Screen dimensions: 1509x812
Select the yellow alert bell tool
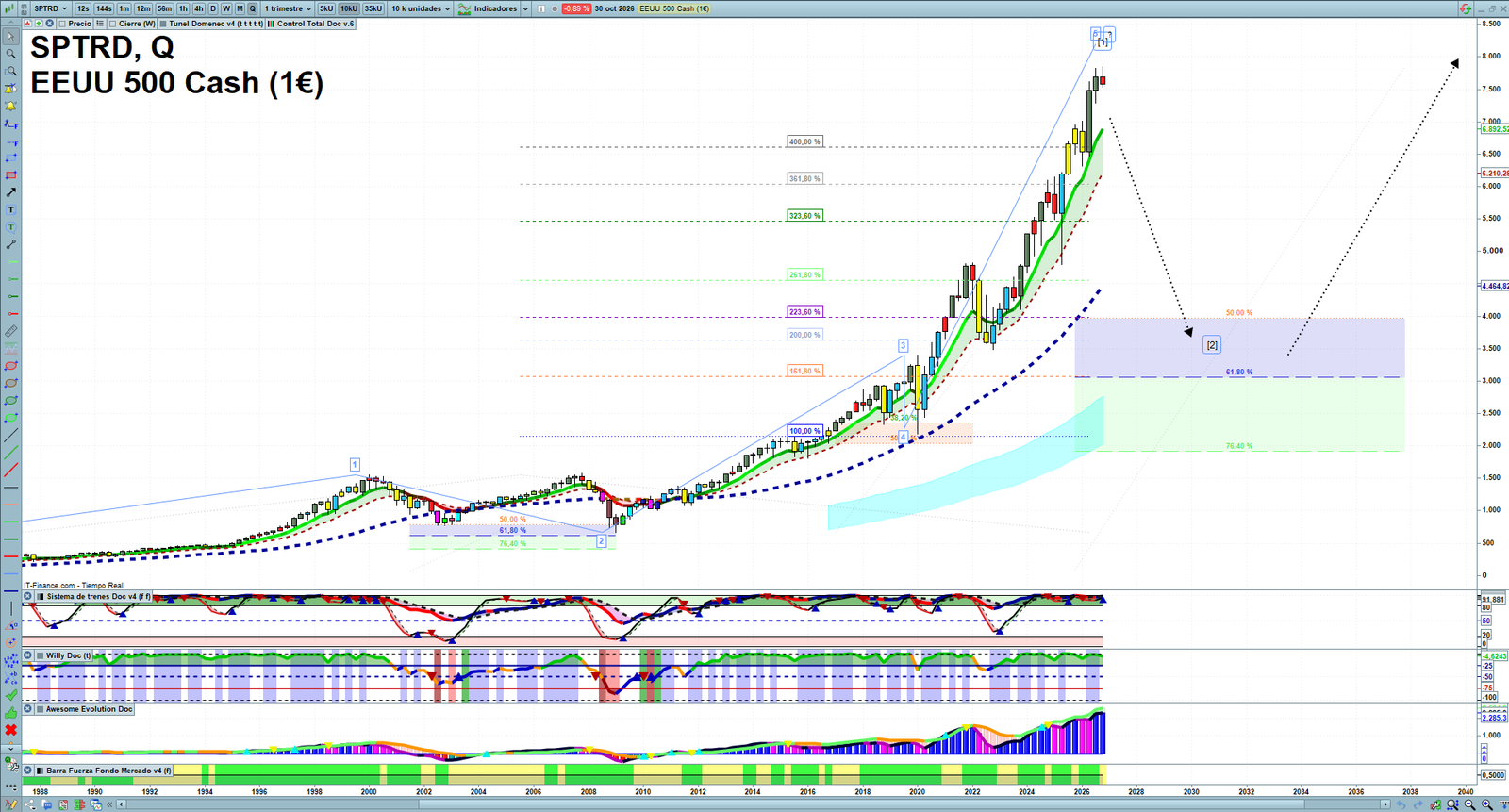click(x=11, y=106)
